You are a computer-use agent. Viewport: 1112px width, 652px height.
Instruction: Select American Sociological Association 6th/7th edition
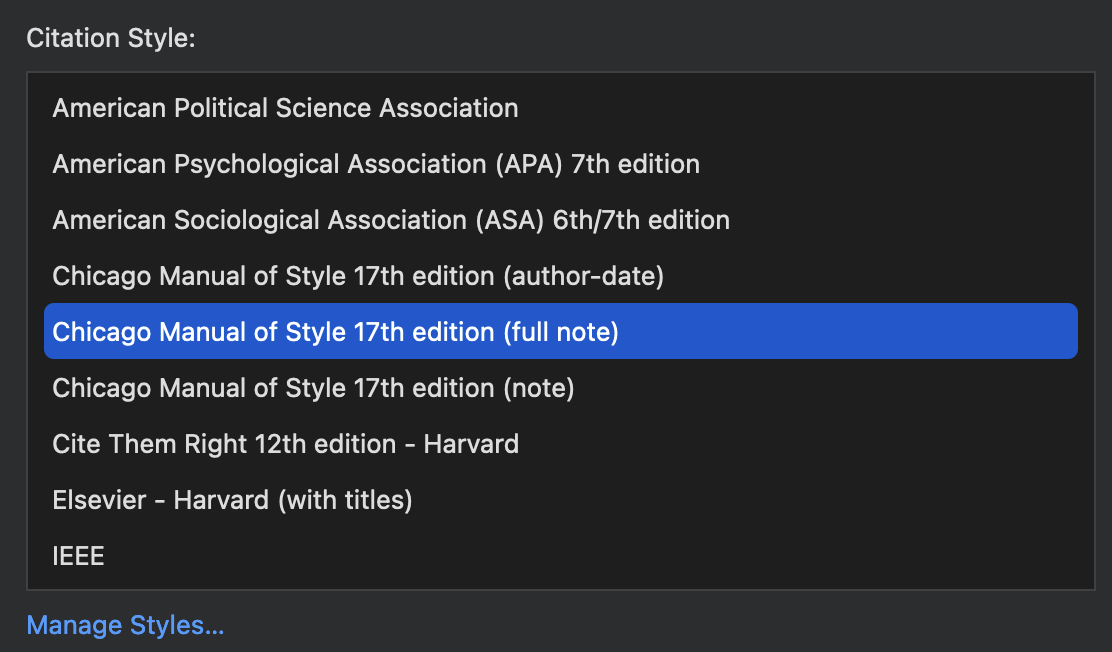coord(391,220)
